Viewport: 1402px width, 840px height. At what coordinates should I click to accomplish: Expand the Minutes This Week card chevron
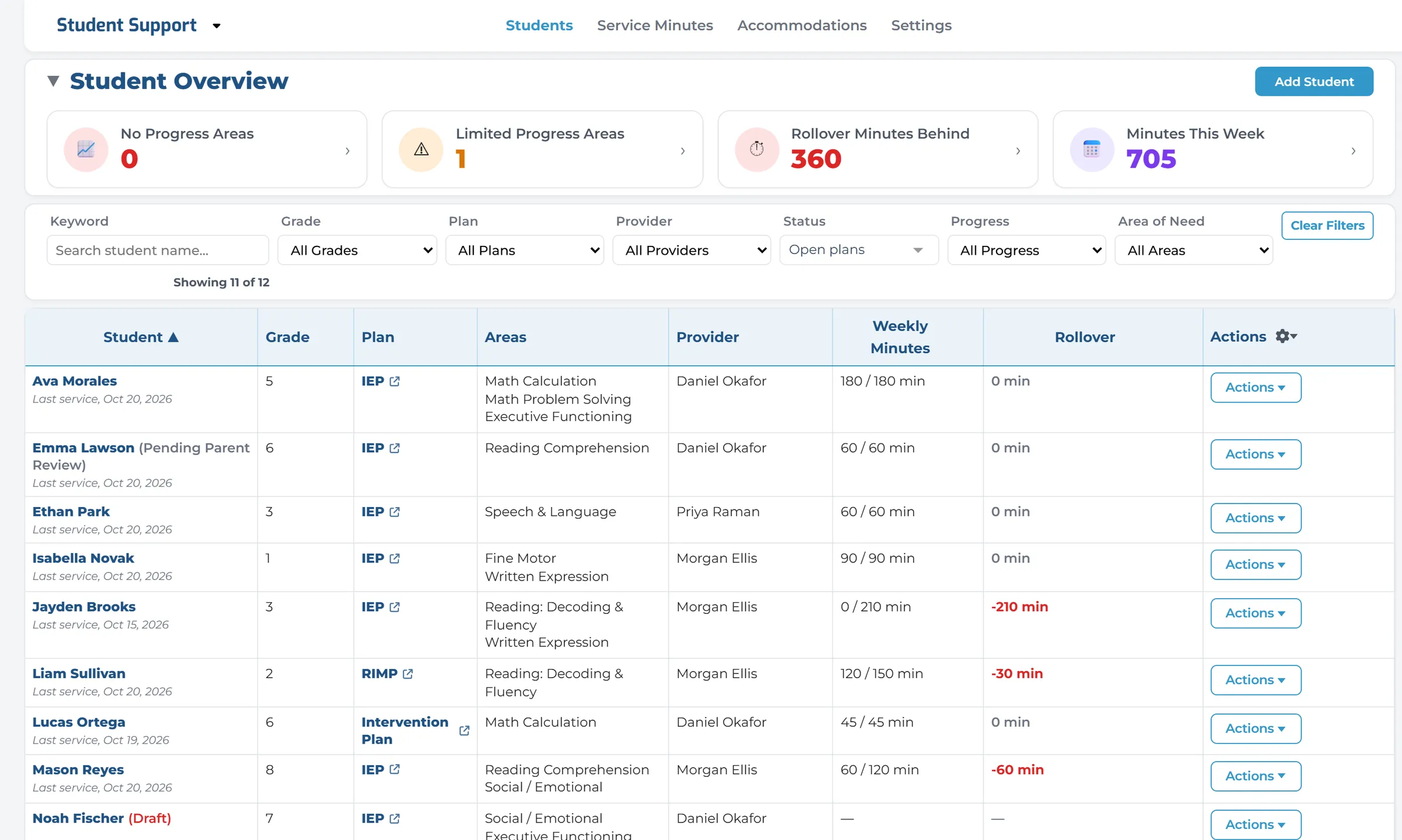[x=1354, y=151]
